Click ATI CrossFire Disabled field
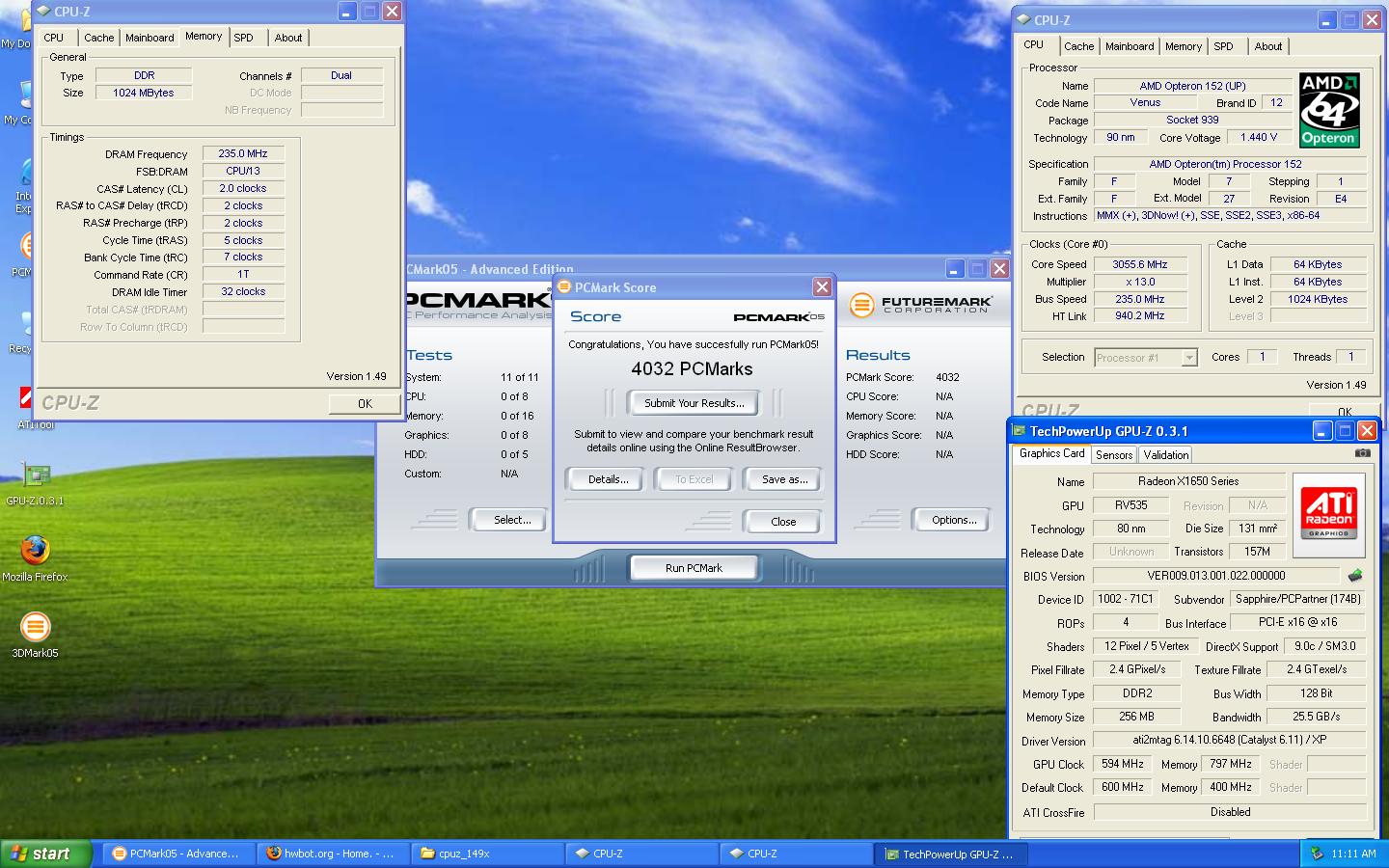The height and width of the screenshot is (868, 1389). pos(1230,812)
